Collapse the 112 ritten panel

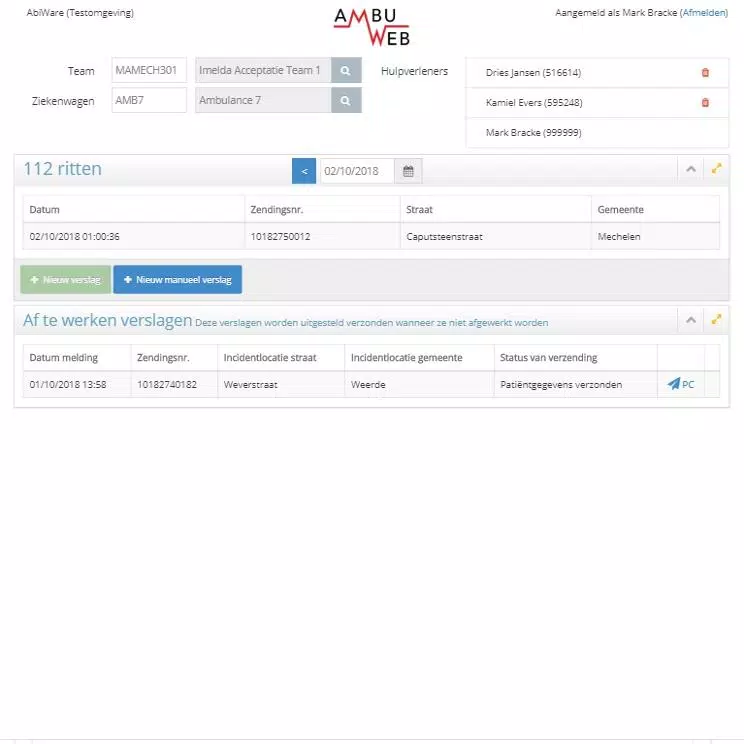click(x=690, y=169)
